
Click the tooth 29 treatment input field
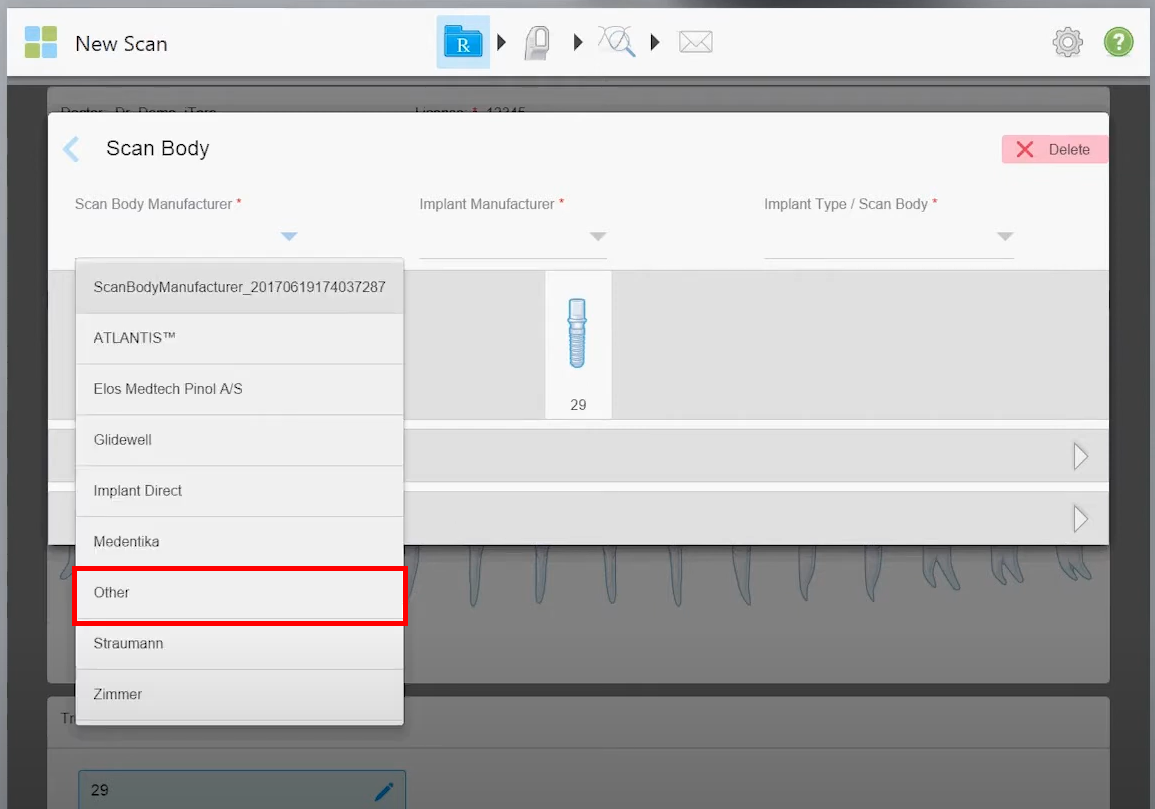(200, 789)
